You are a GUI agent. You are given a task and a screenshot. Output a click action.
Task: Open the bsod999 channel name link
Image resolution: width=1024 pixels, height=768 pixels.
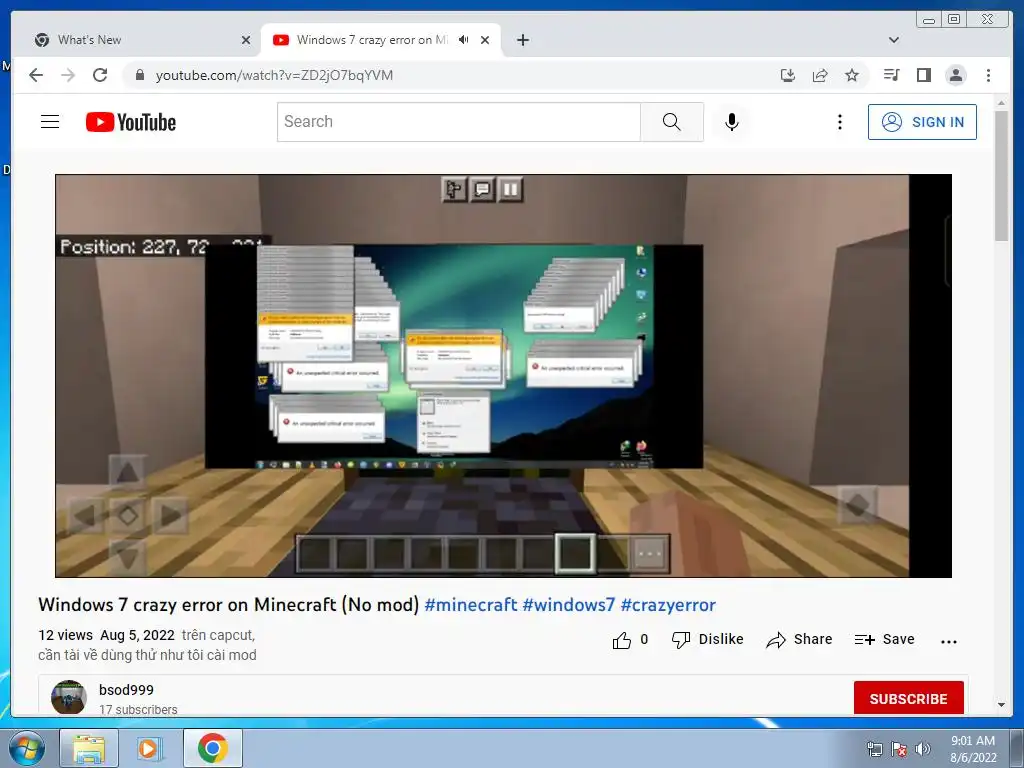126,690
